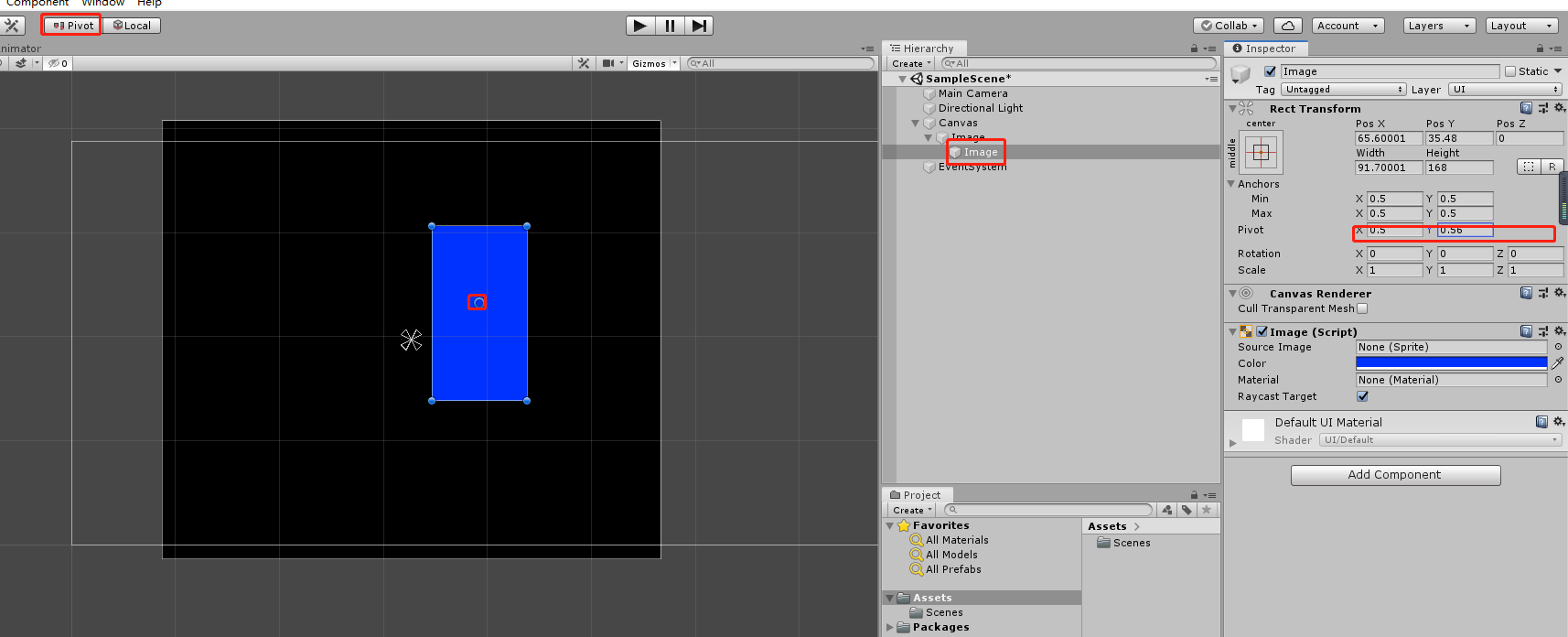
Task: Click the color eyedropper icon
Action: (x=1558, y=363)
